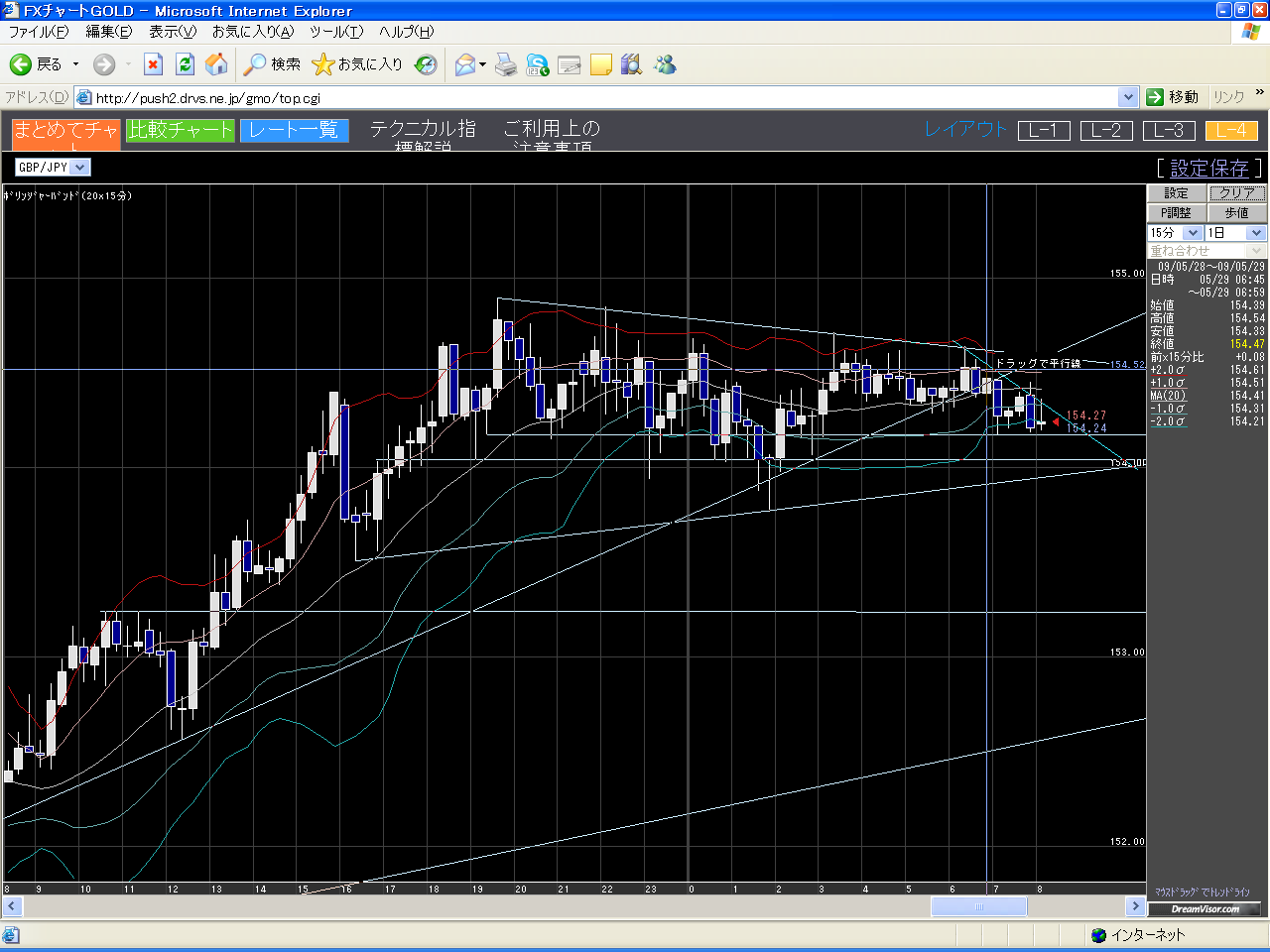Expand toolbar overflow chevron next to リンク
Screen dimensions: 1270x952
point(1260,93)
